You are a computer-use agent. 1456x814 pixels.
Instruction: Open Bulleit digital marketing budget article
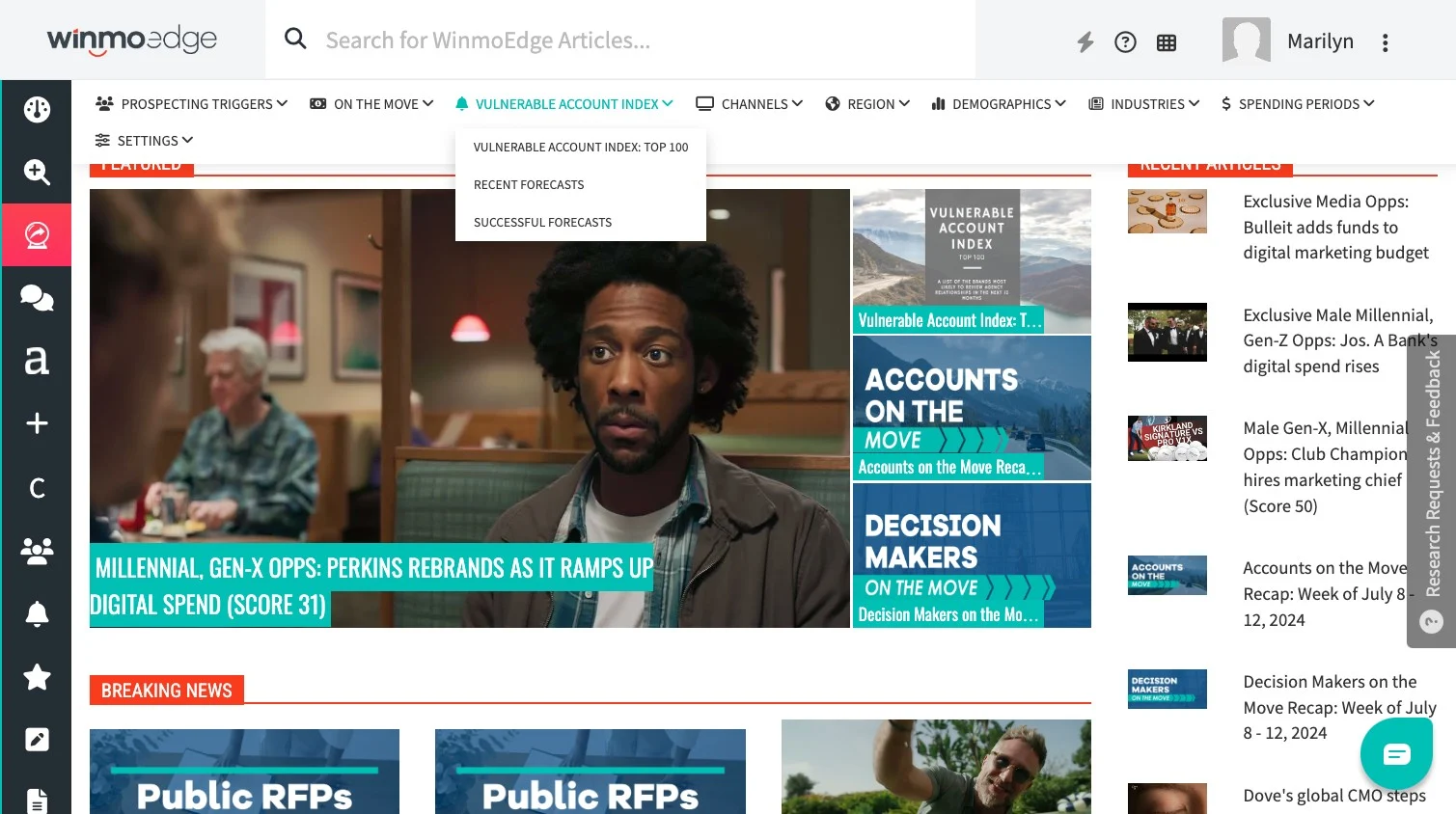1336,227
